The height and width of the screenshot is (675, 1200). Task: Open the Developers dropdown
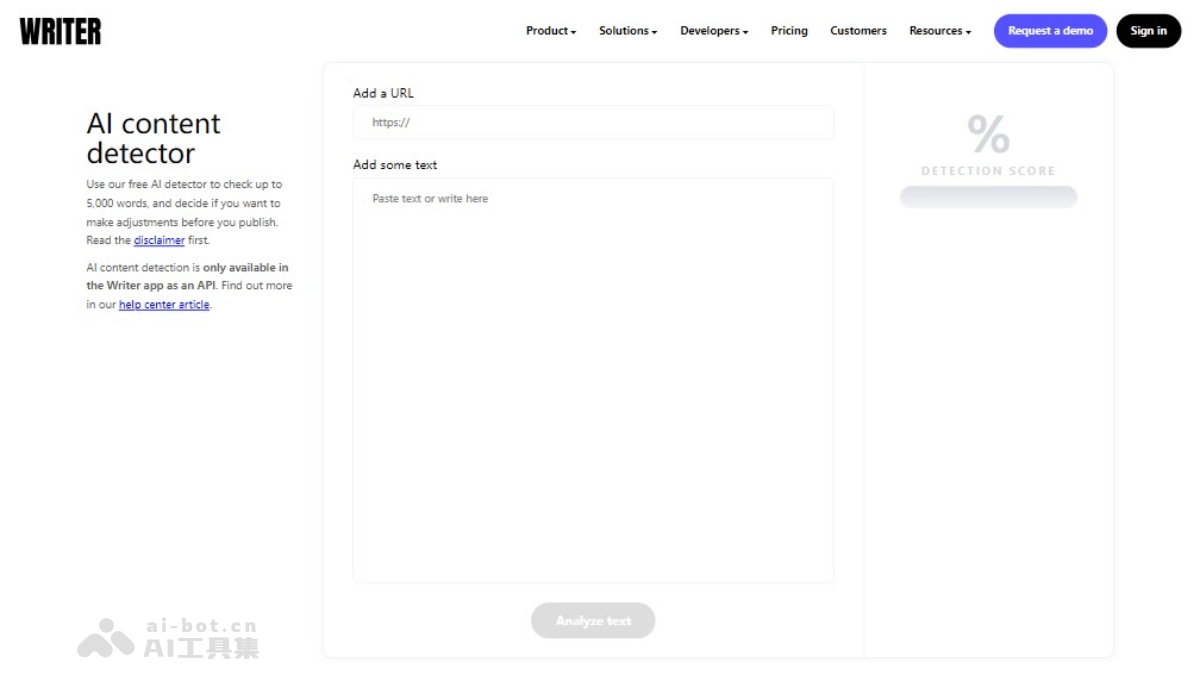pyautogui.click(x=710, y=31)
